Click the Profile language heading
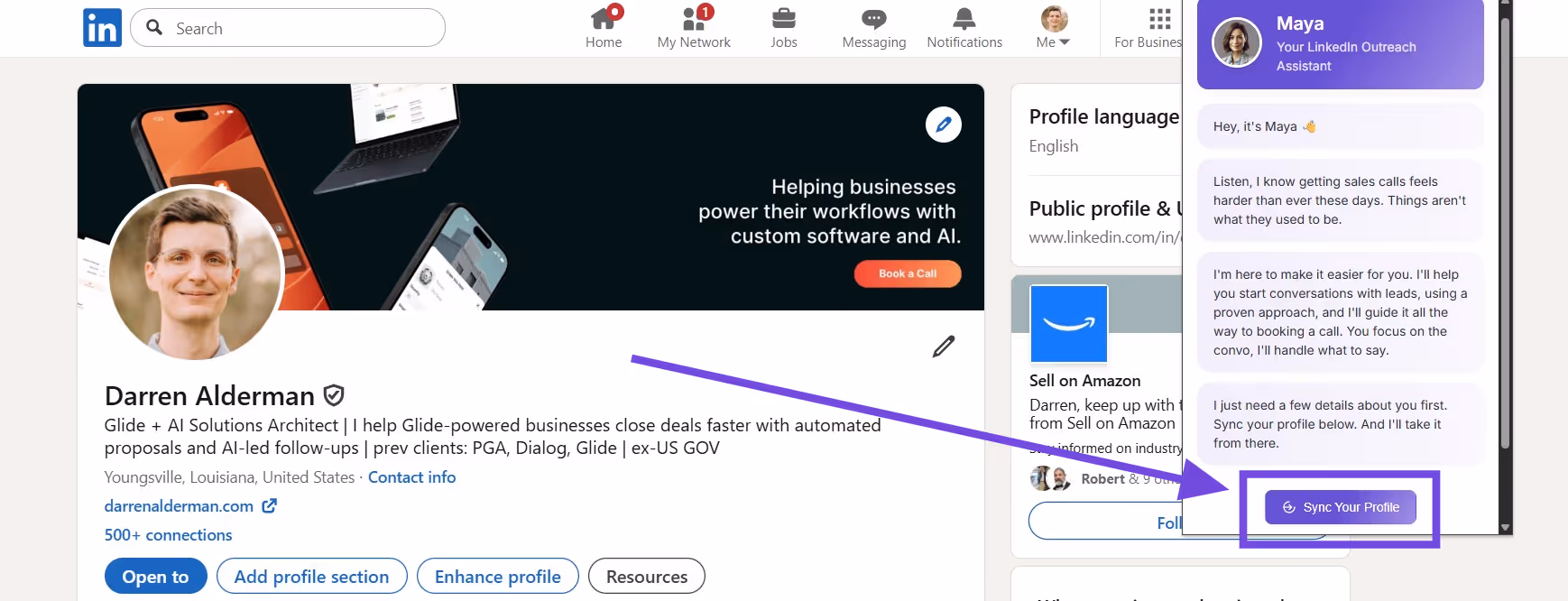The image size is (1568, 601). pos(1104,116)
